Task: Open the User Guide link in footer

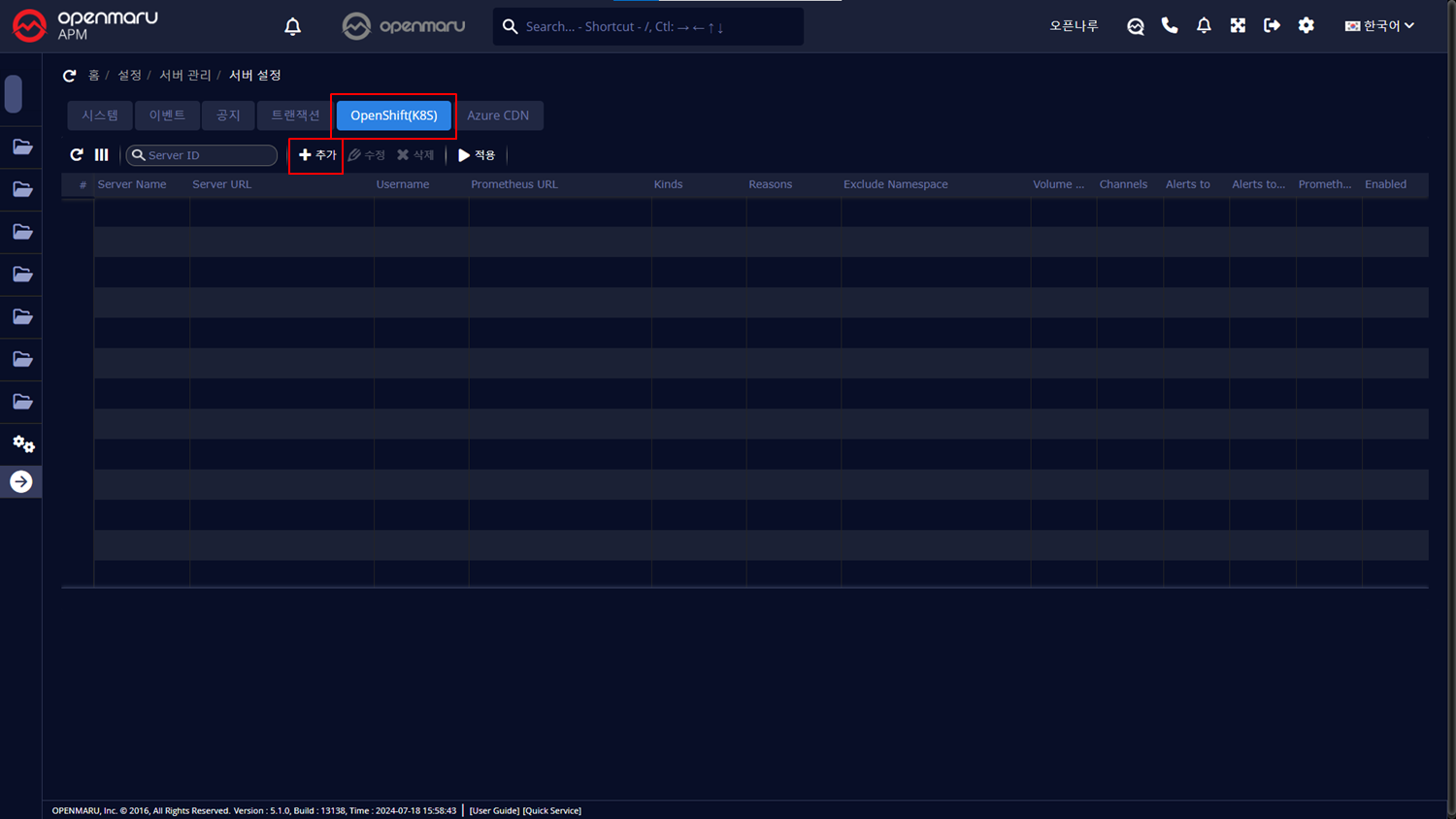Action: coord(494,810)
